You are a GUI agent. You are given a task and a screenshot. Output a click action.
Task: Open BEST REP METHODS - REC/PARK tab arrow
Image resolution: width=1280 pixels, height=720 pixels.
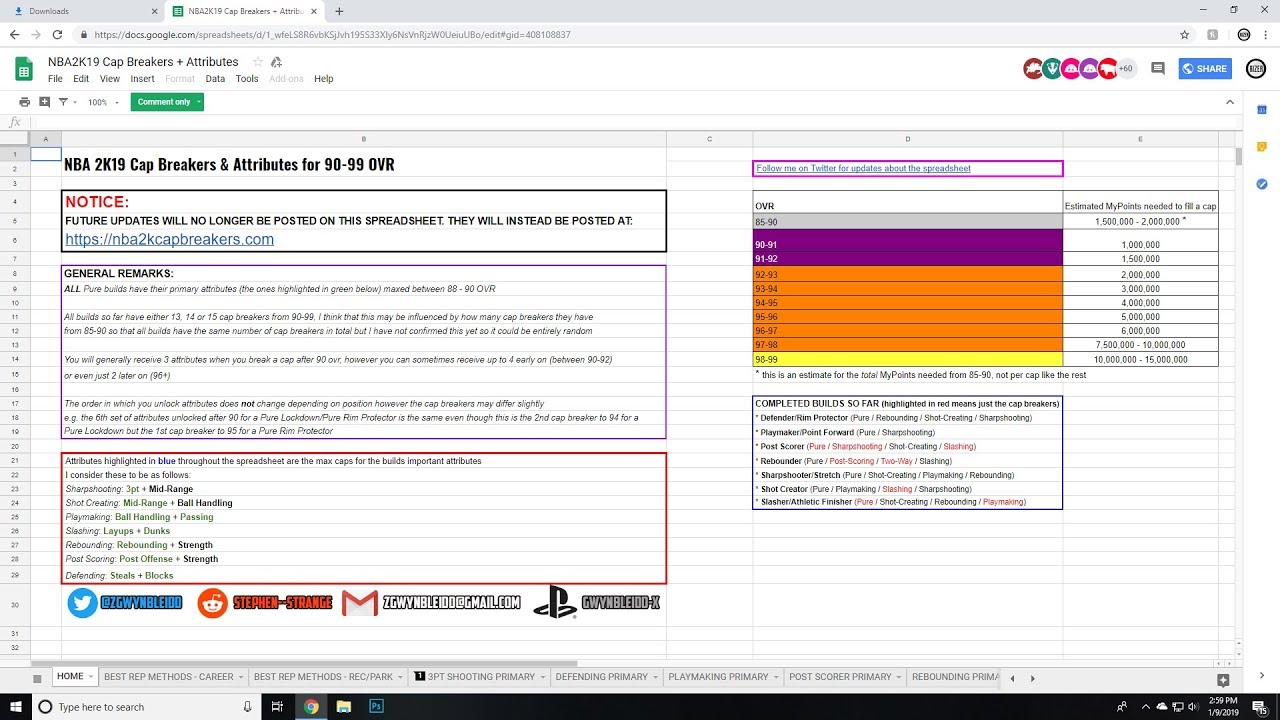pos(400,677)
